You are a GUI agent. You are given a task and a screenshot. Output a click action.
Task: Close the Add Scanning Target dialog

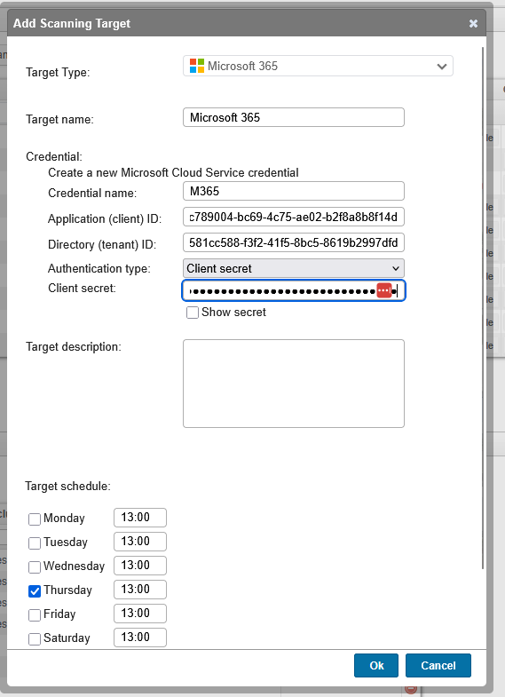[473, 24]
